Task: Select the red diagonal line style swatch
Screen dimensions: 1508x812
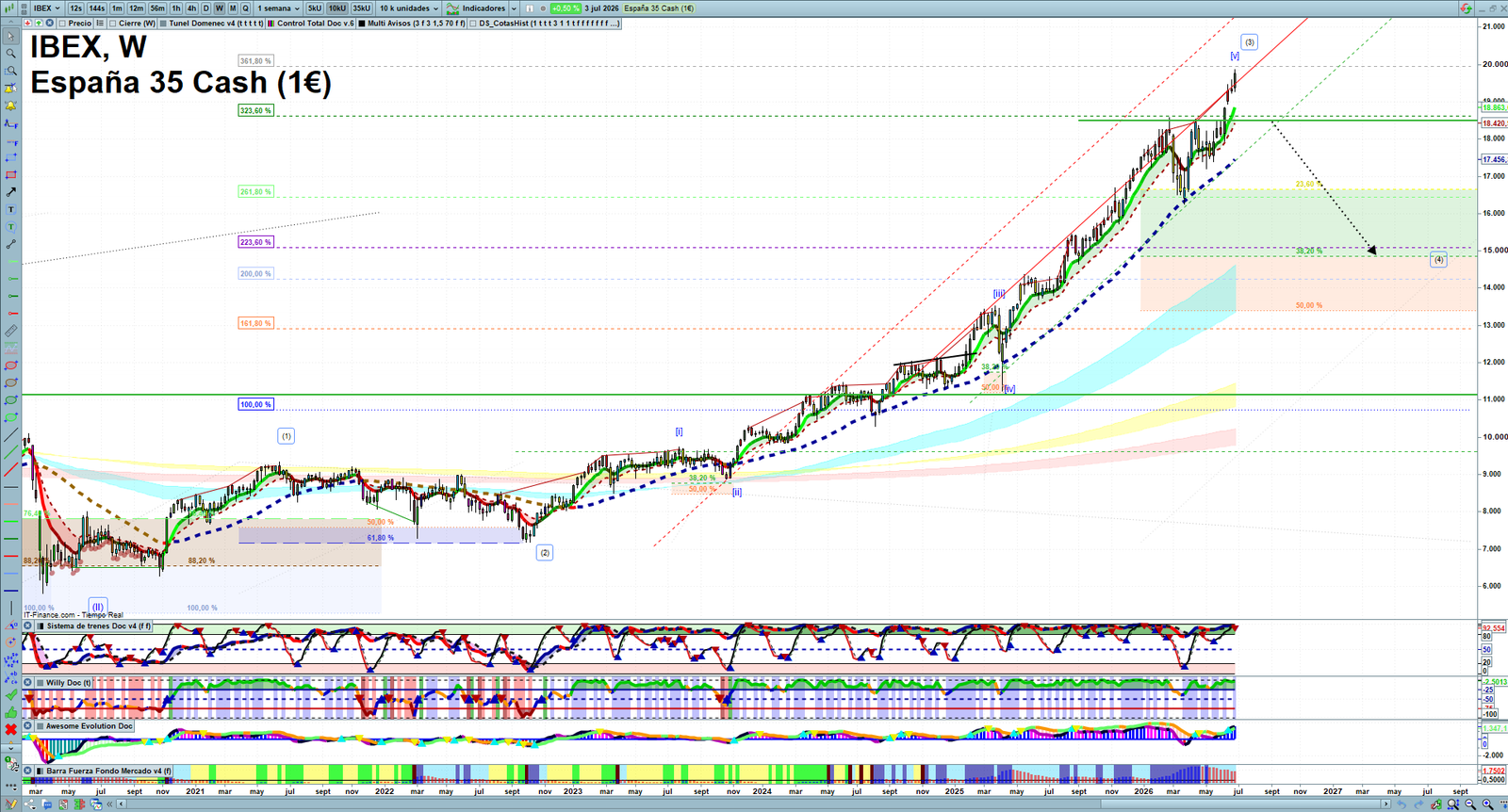Action: coord(10,469)
